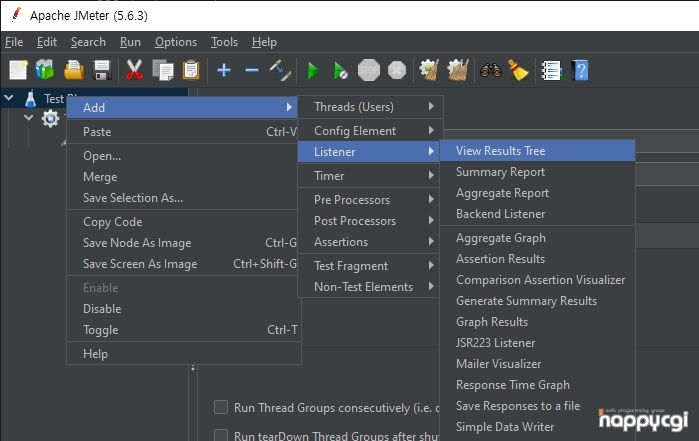
Task: Click Save Selection As... entry
Action: (184, 198)
